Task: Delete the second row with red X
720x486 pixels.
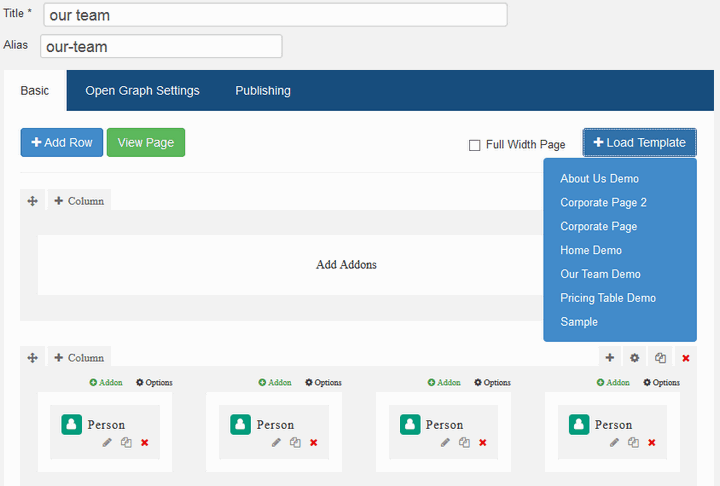Action: (685, 357)
